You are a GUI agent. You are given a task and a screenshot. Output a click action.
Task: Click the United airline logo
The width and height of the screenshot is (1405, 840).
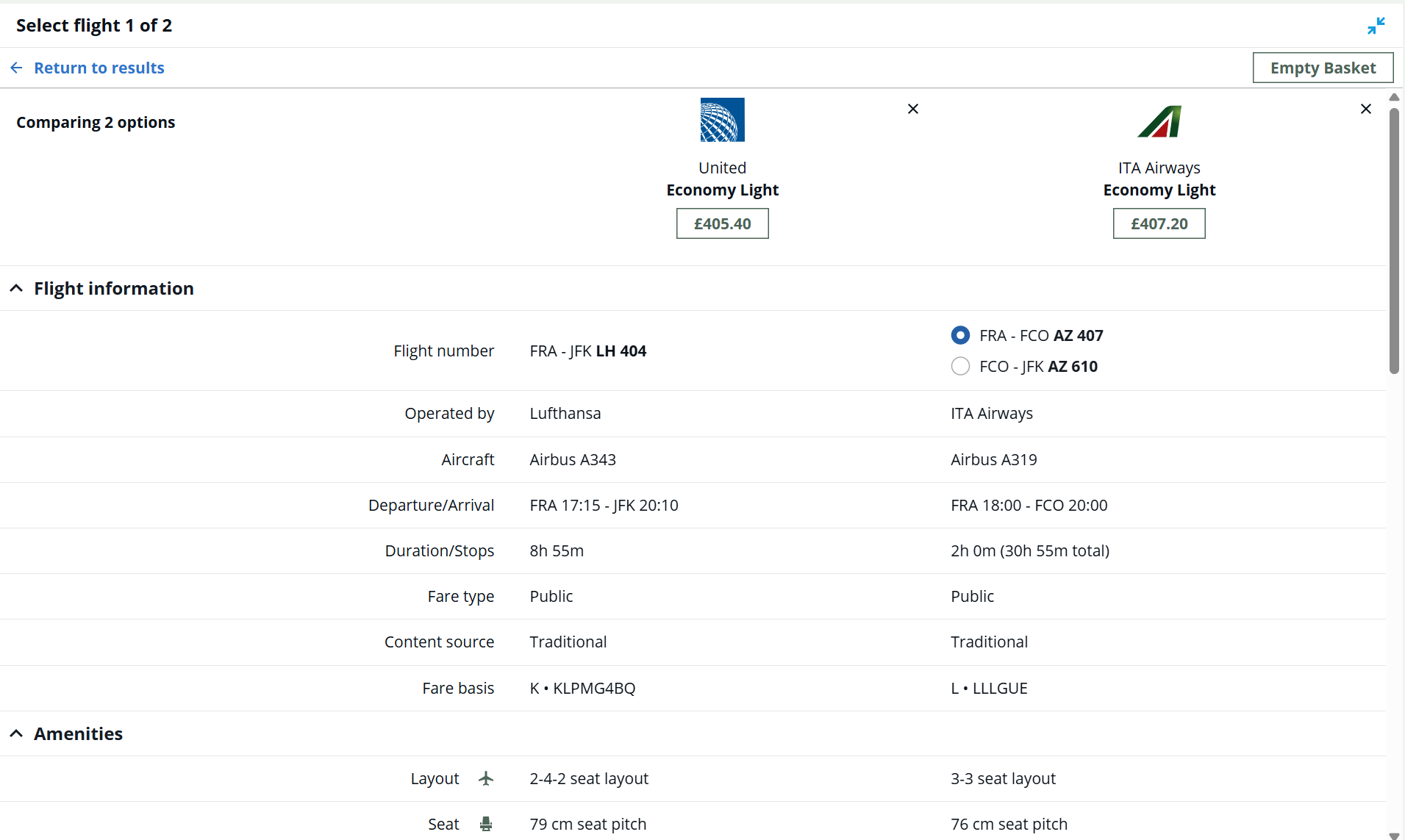click(x=722, y=120)
